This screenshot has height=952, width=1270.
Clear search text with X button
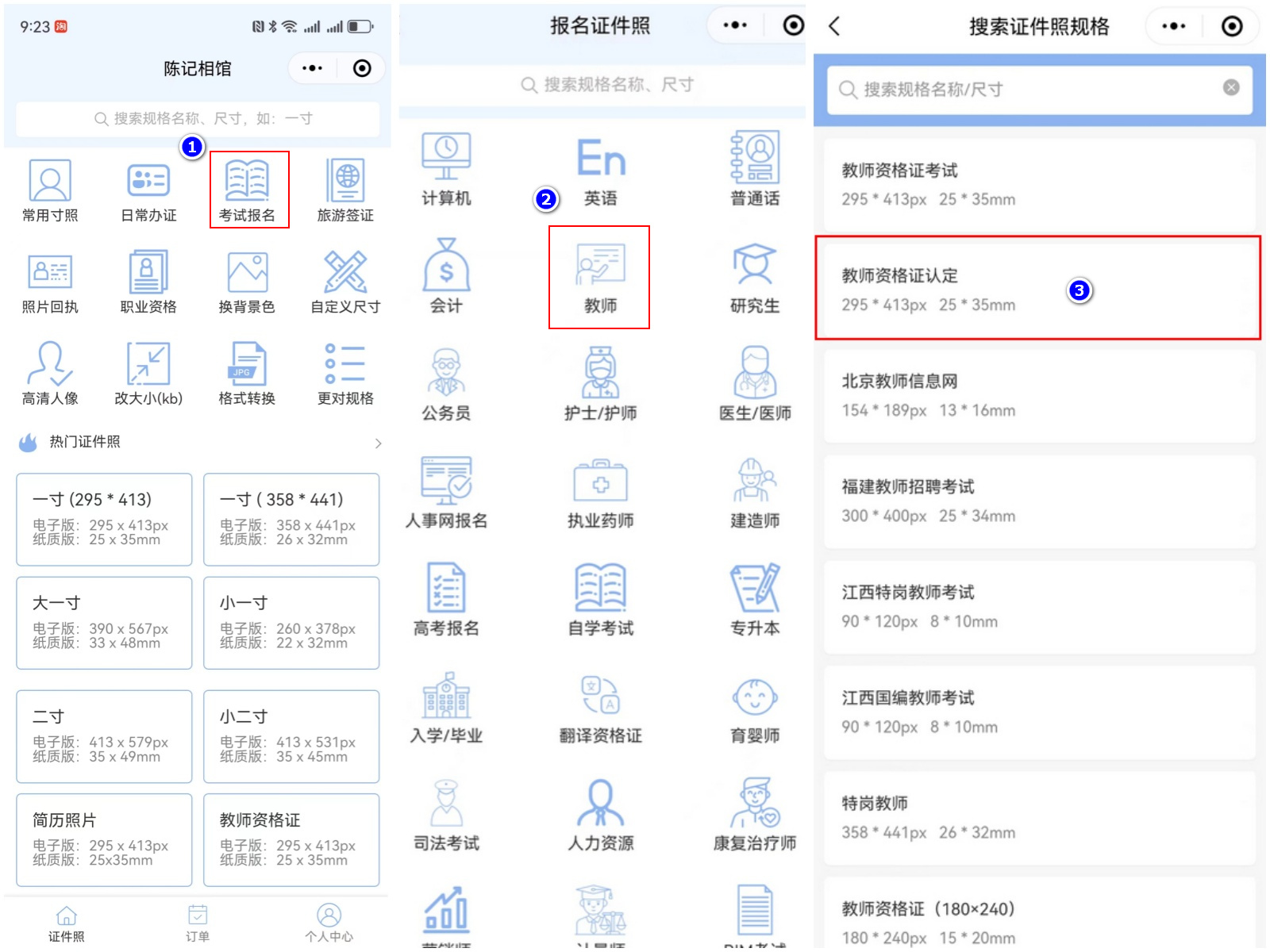pyautogui.click(x=1231, y=87)
